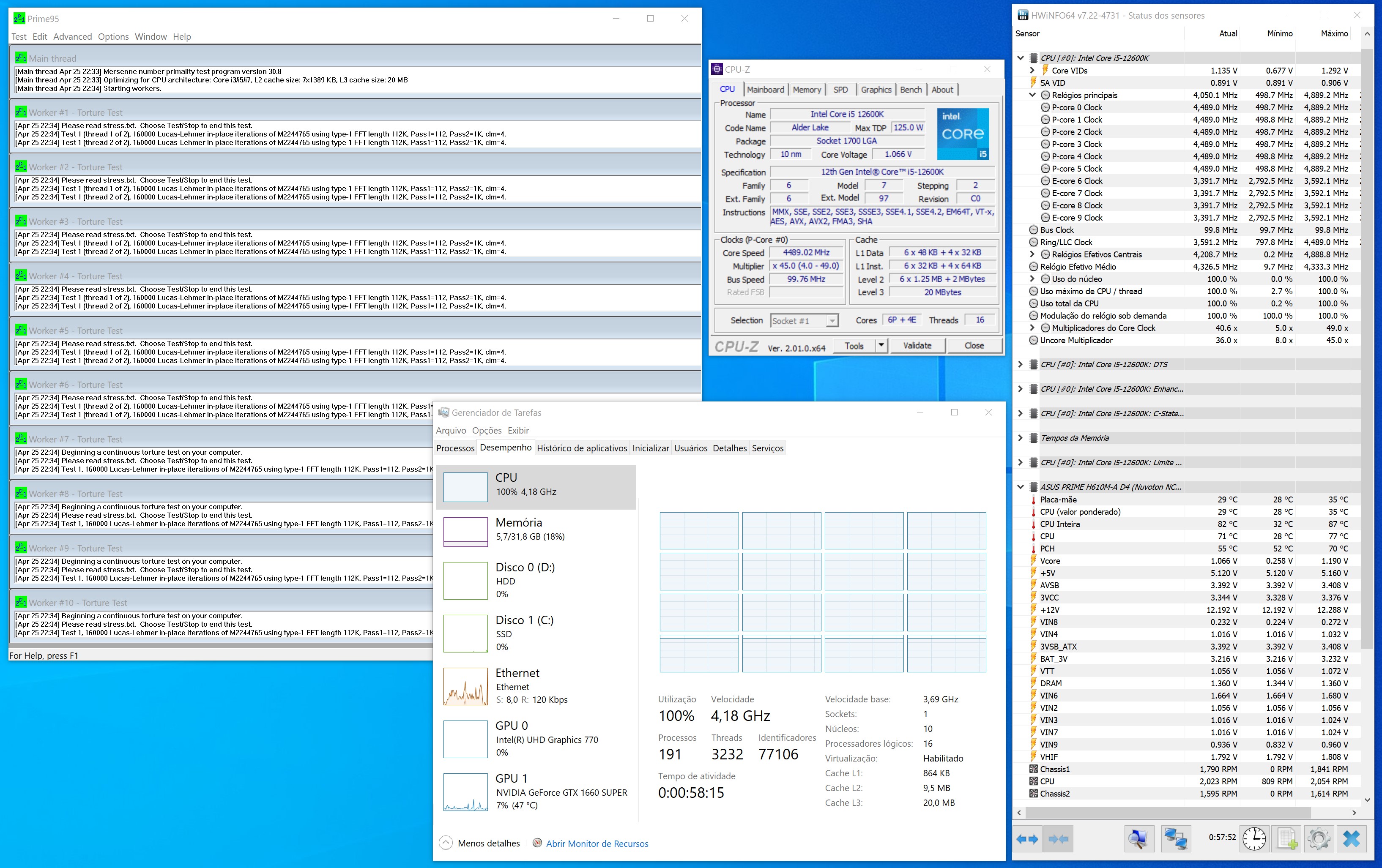Image resolution: width=1382 pixels, height=868 pixels.
Task: Expand the Tempos da Memória group
Action: (x=1021, y=438)
